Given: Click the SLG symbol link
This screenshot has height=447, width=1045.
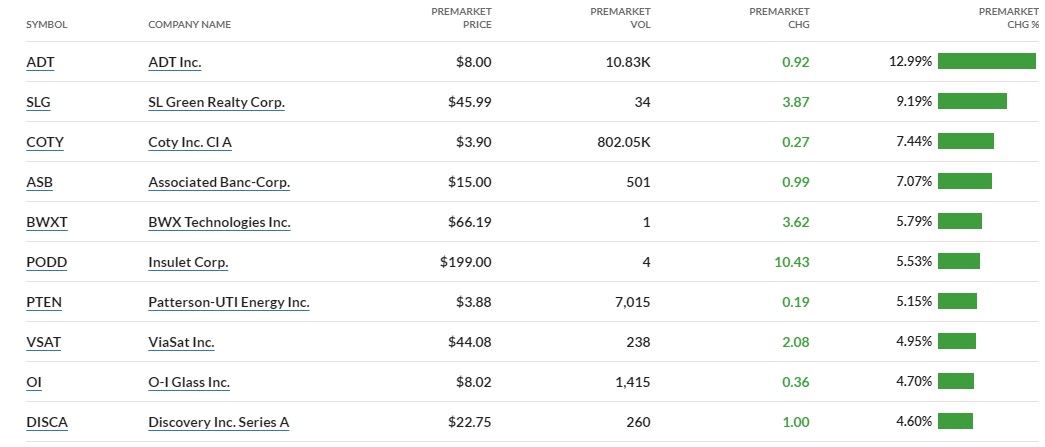Looking at the screenshot, I should (40, 102).
